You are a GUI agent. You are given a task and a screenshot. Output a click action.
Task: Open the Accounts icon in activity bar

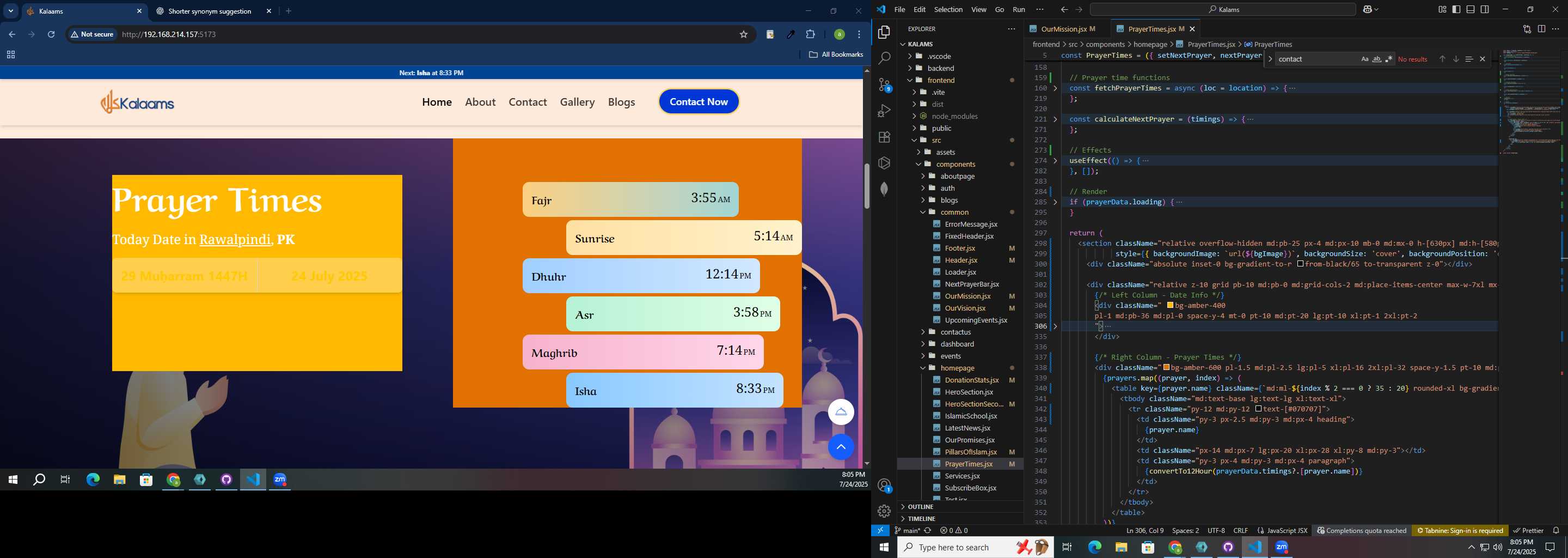point(884,486)
